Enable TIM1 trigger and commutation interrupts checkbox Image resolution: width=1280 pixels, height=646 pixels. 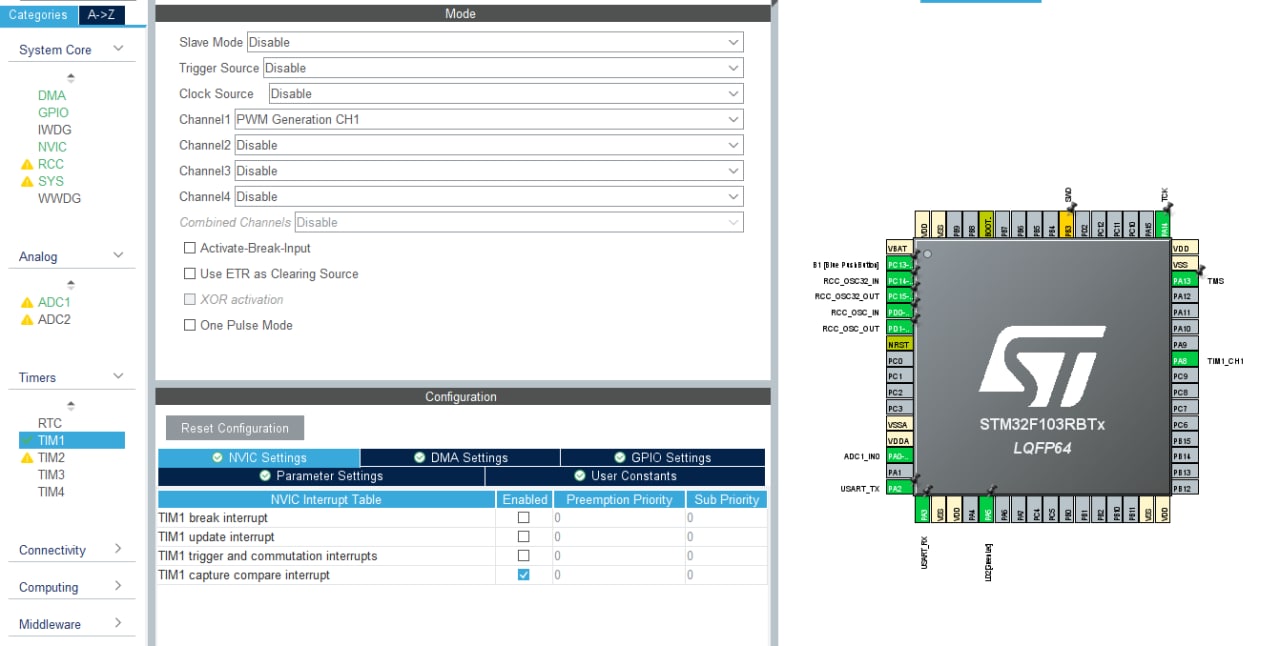(x=523, y=556)
